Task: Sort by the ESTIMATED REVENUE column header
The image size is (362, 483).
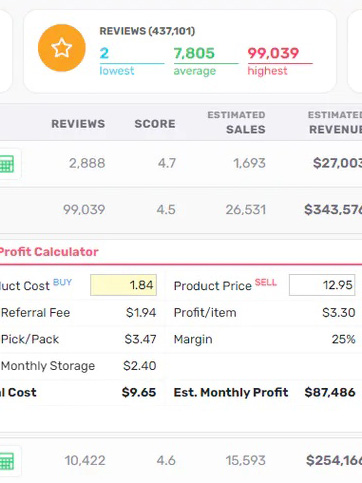Action: click(335, 122)
